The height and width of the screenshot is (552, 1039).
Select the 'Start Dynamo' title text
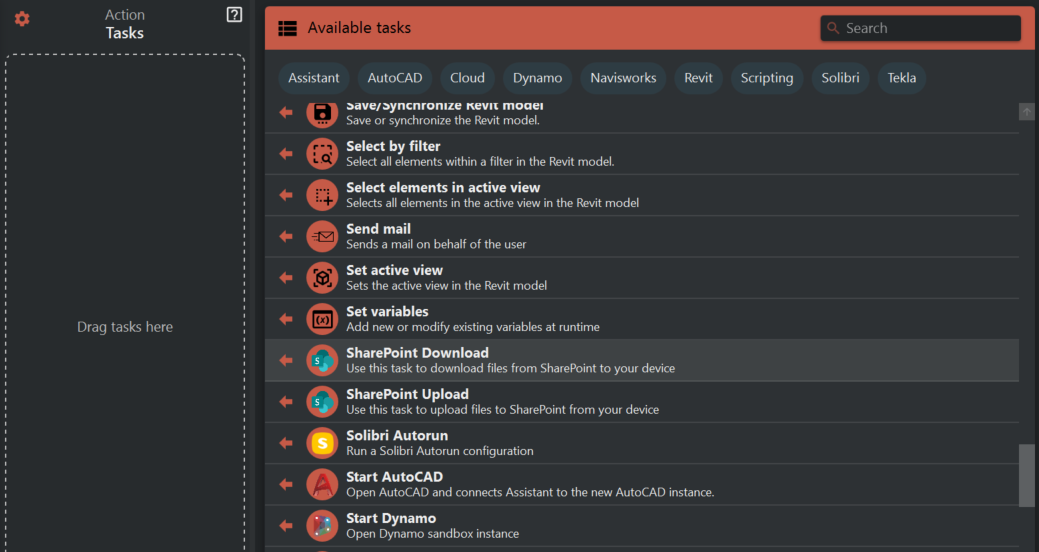tap(391, 518)
